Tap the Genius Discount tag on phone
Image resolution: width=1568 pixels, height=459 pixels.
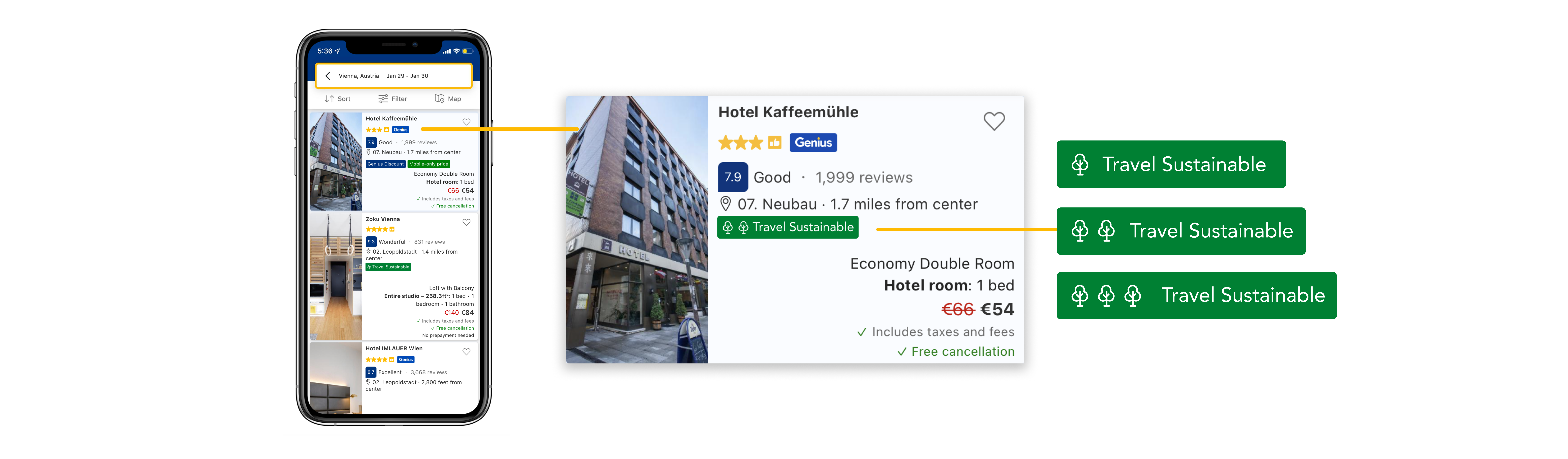tap(385, 164)
